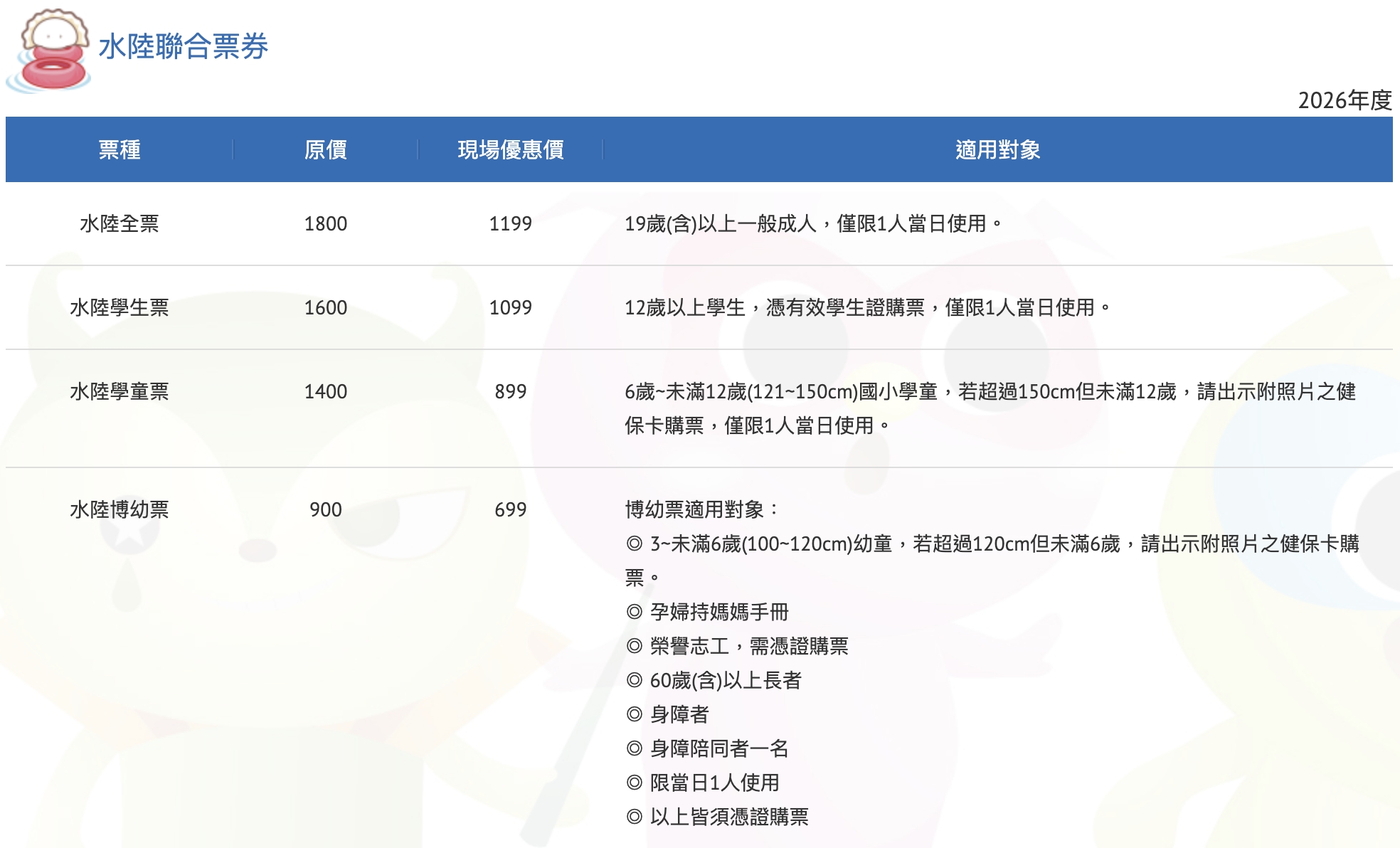Click the 身障者 item

(668, 715)
